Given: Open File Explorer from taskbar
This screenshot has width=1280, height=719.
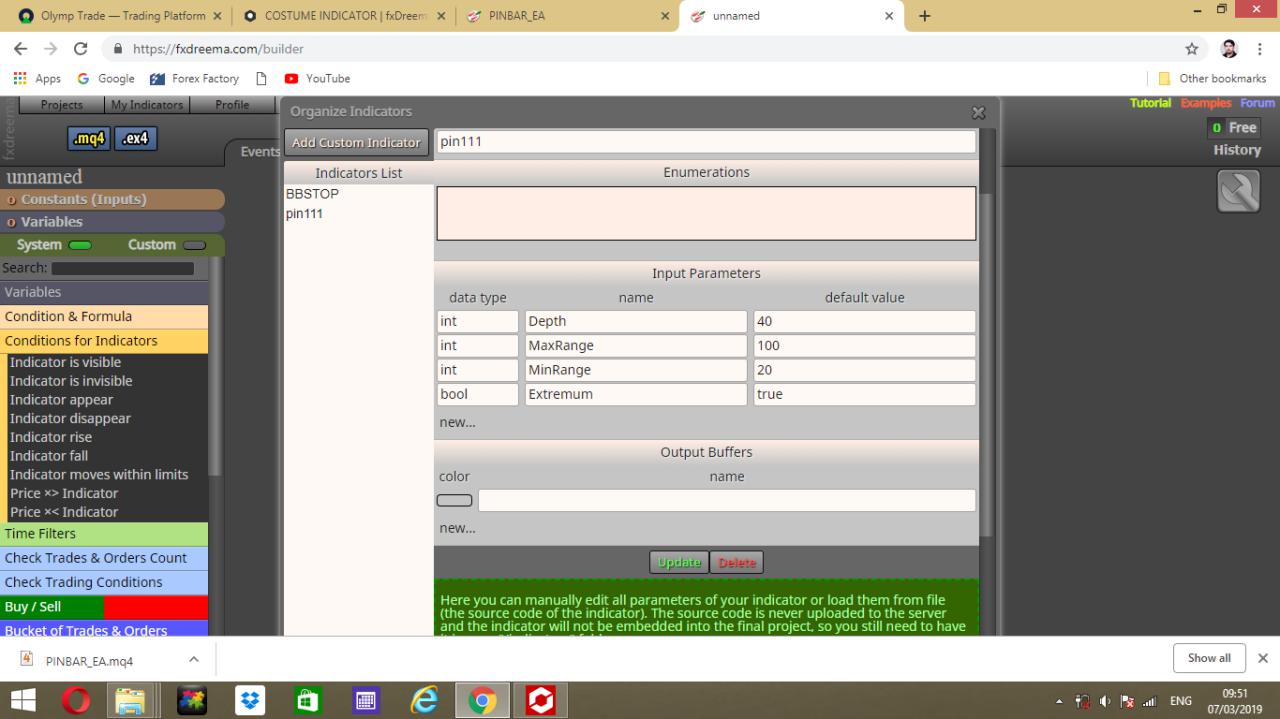Looking at the screenshot, I should (129, 700).
